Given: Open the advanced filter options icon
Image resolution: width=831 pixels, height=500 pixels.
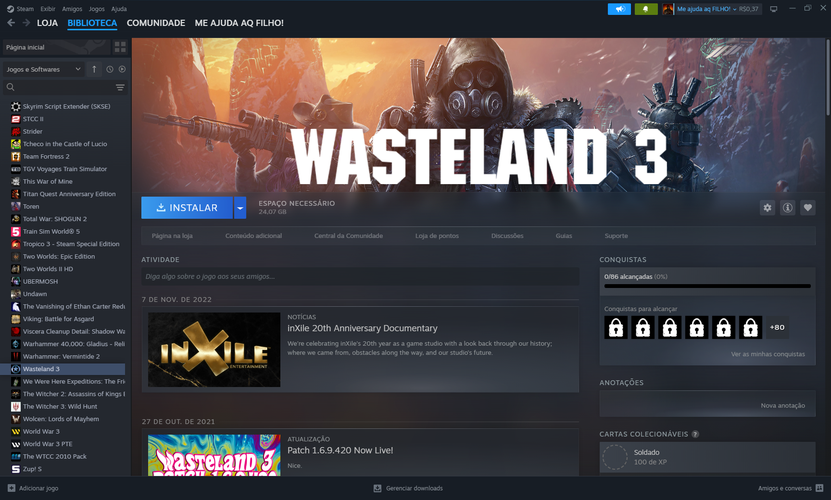Looking at the screenshot, I should tap(120, 87).
